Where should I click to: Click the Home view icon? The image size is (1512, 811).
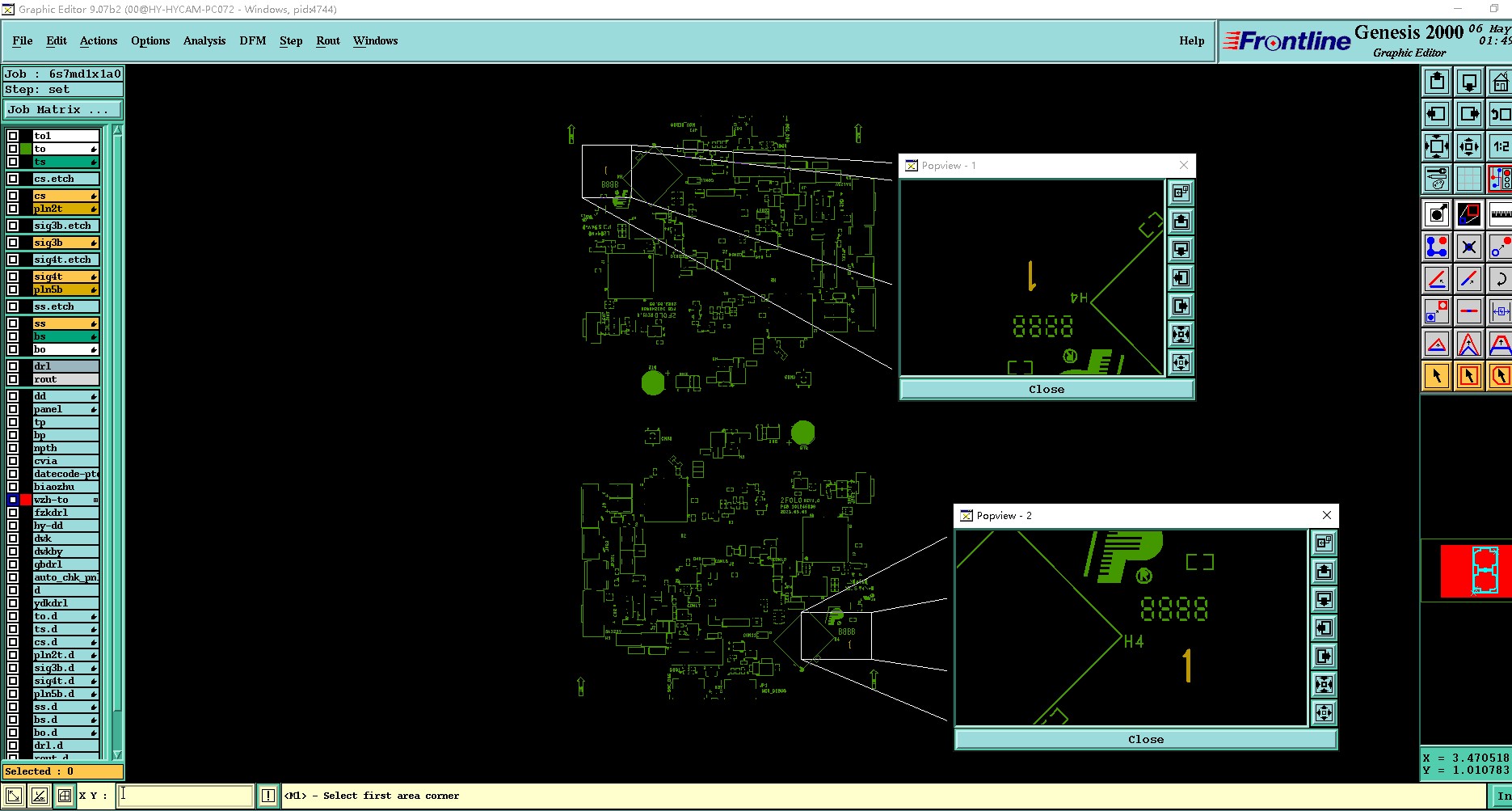(1501, 82)
